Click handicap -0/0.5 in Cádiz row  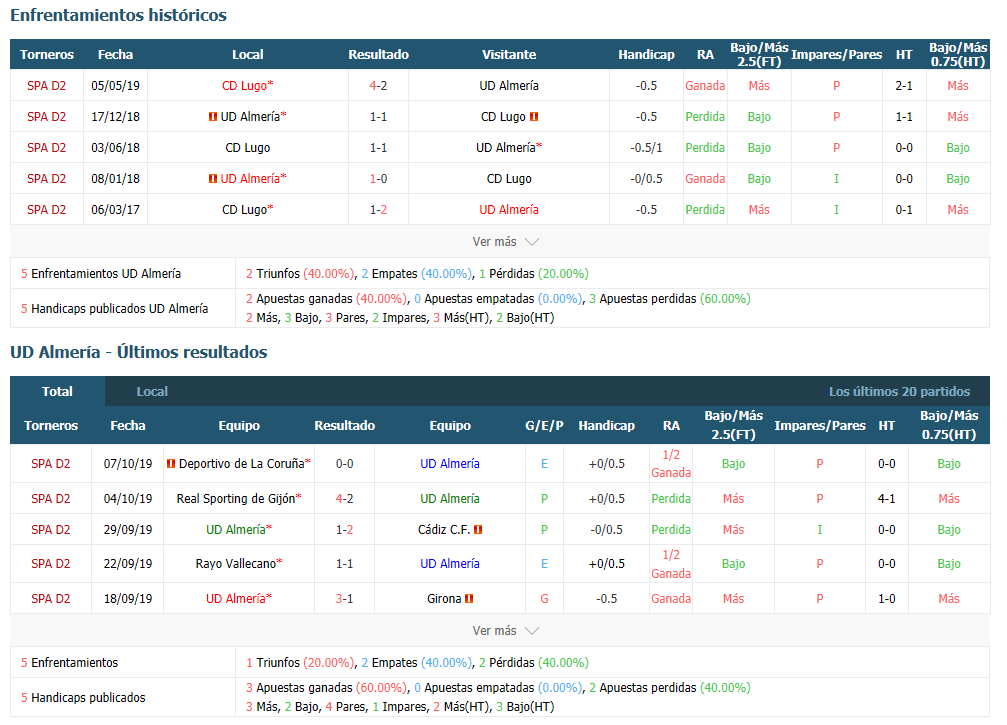[x=606, y=530]
